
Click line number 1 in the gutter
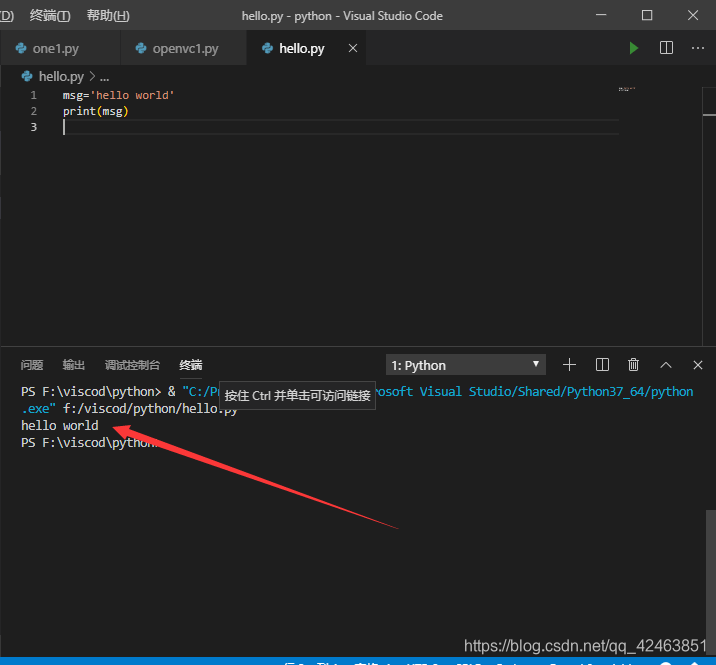[33, 95]
